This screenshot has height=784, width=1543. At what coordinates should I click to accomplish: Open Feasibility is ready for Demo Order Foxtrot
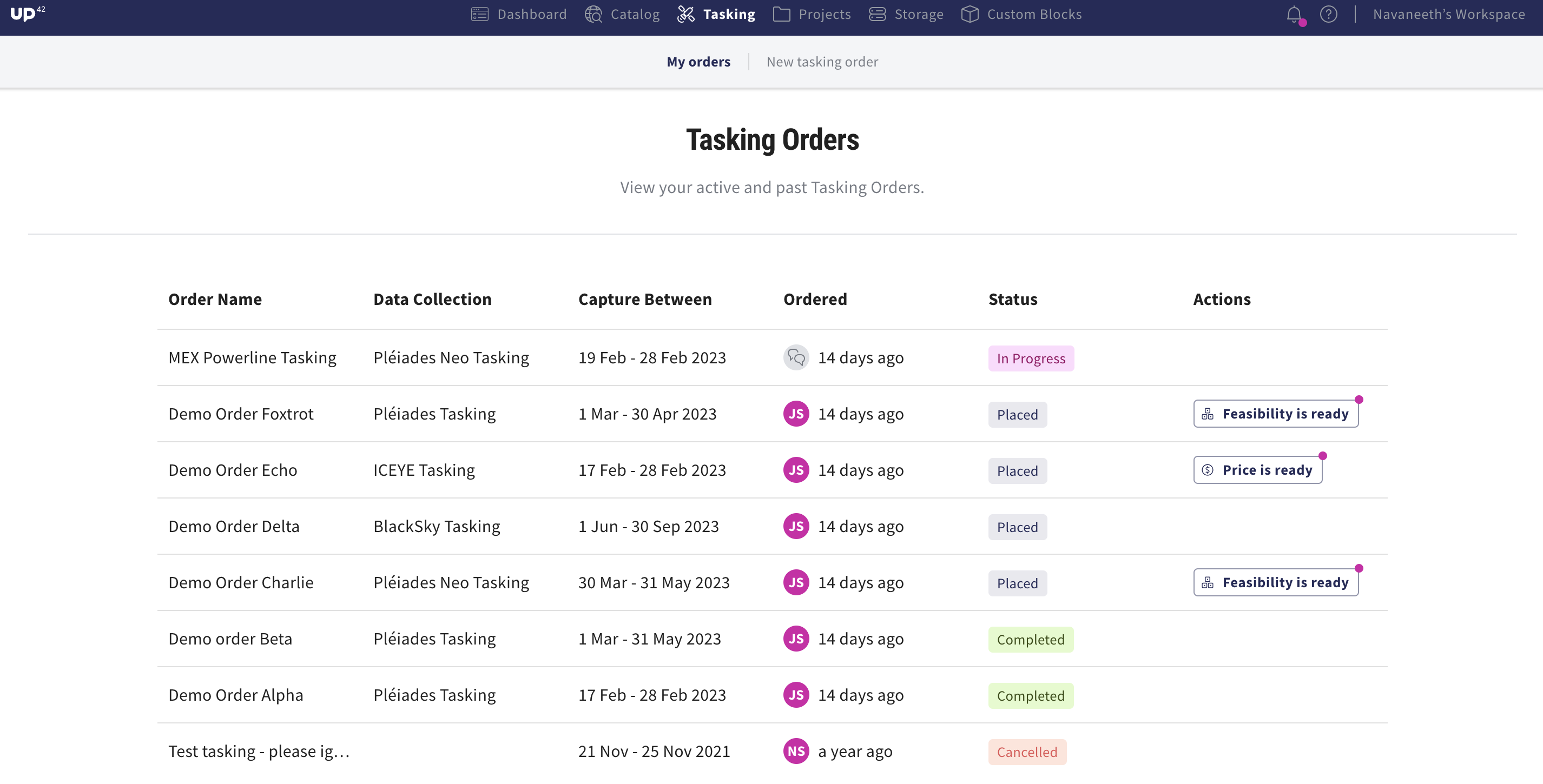[1275, 414]
